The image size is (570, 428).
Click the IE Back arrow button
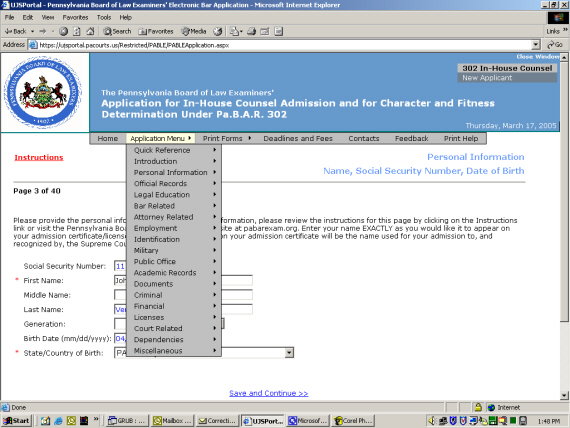coord(16,31)
